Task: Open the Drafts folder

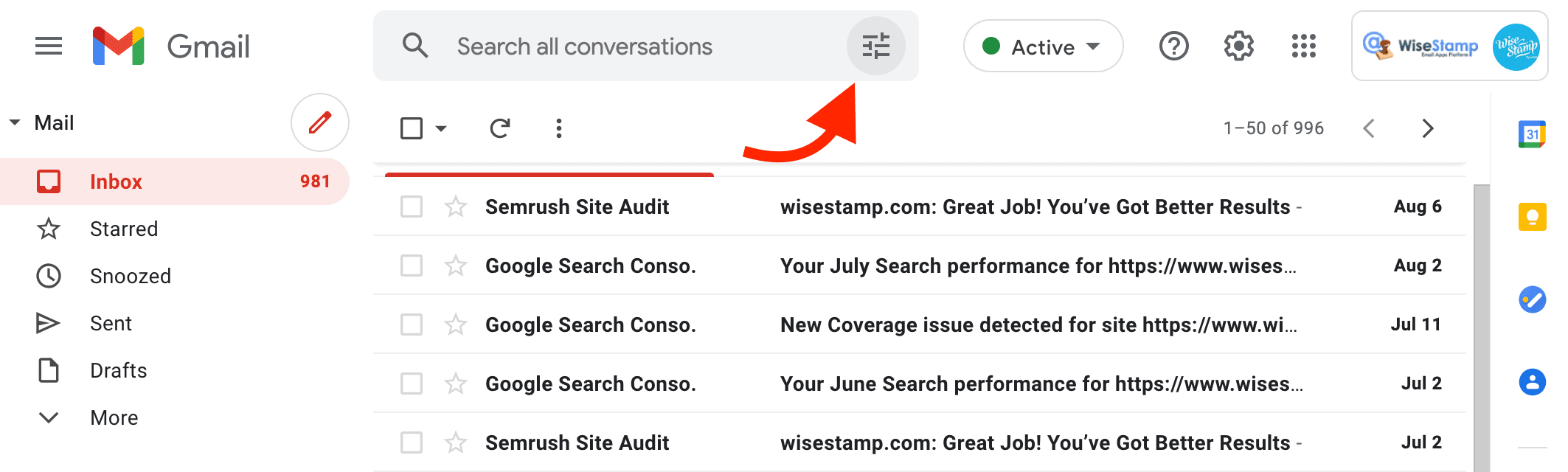Action: (x=118, y=370)
